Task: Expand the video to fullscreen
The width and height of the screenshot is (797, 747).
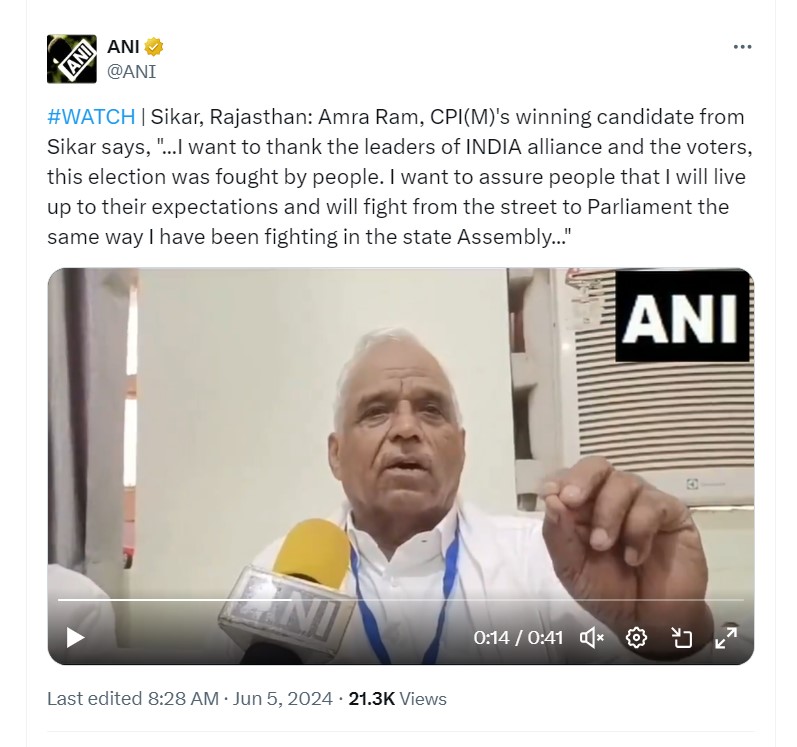Action: (726, 637)
